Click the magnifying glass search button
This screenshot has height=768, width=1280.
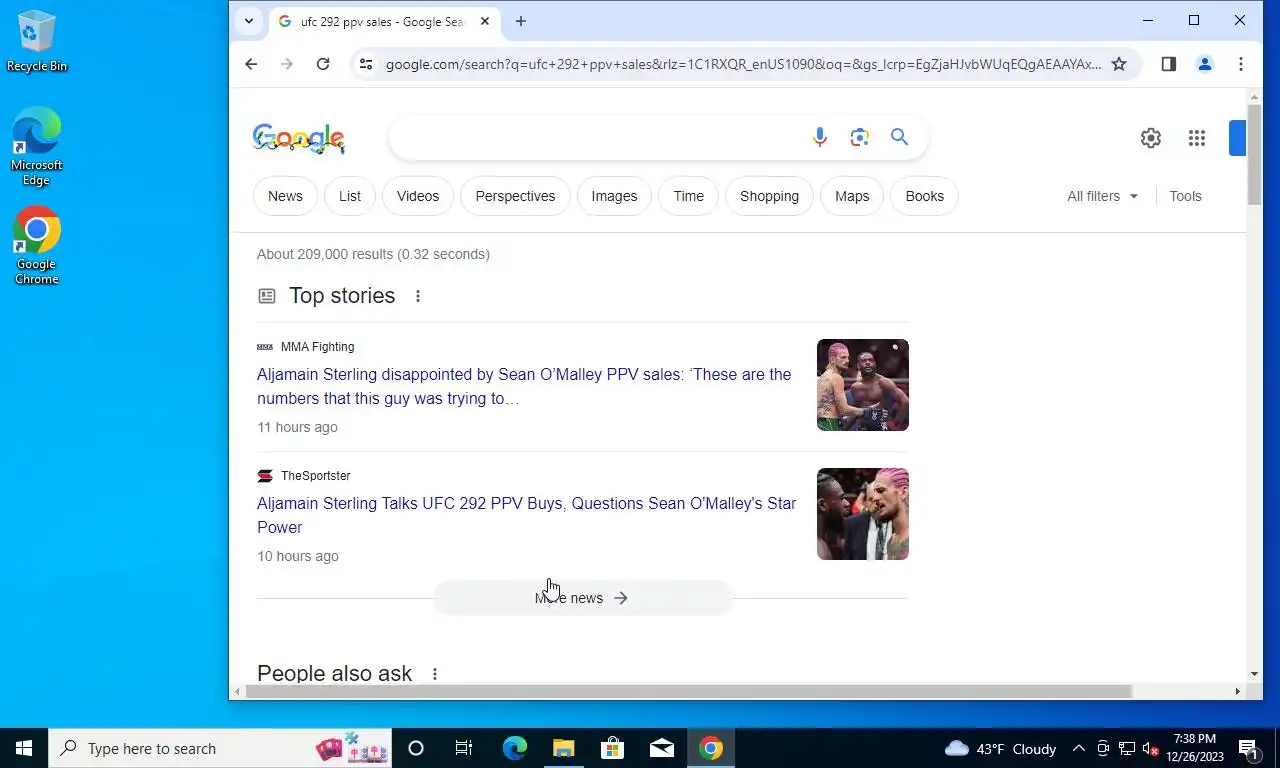(899, 137)
